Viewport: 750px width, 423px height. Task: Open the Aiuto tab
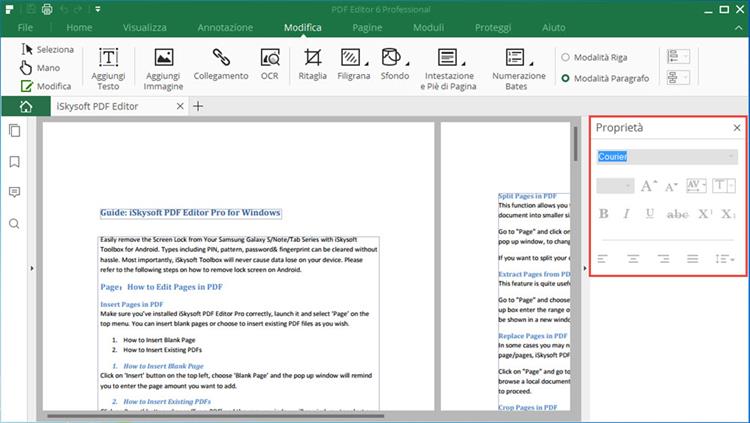(554, 28)
